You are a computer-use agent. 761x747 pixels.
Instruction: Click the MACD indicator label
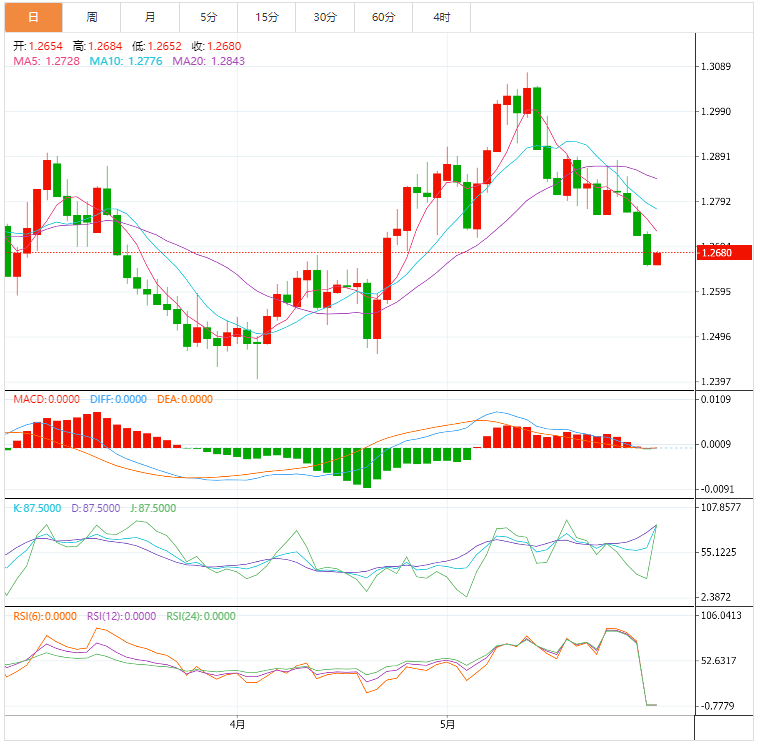(46, 399)
